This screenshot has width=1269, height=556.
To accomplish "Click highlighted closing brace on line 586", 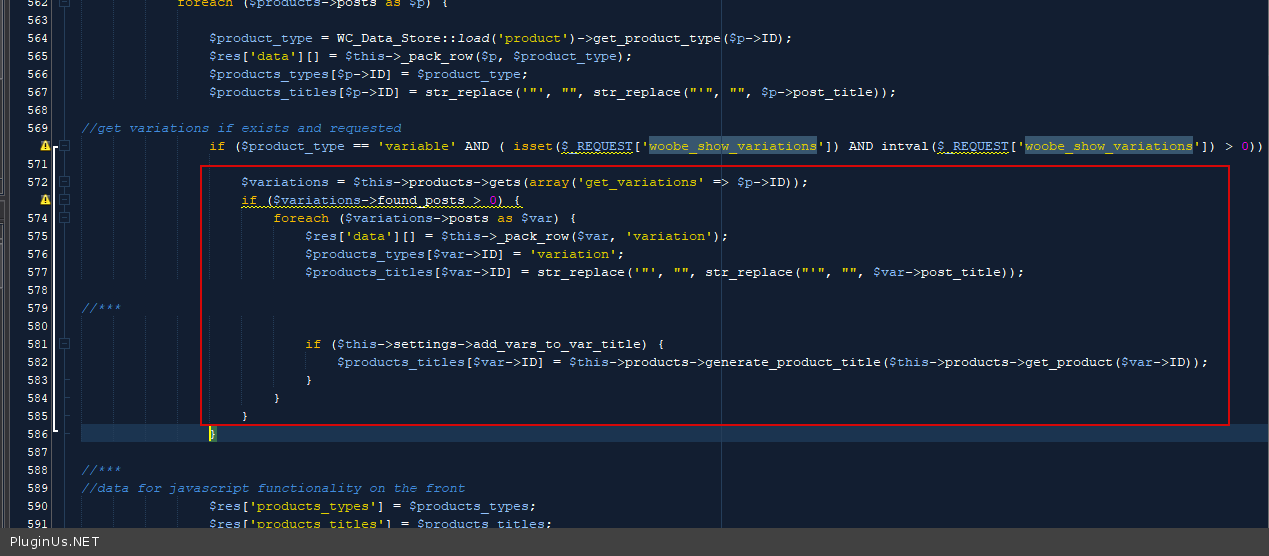I will click(x=212, y=434).
